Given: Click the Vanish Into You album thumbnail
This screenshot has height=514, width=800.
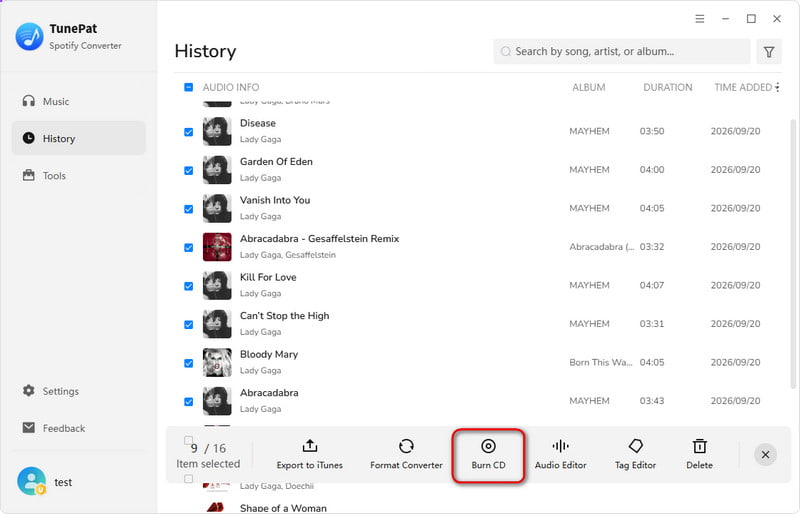Looking at the screenshot, I should coord(217,208).
